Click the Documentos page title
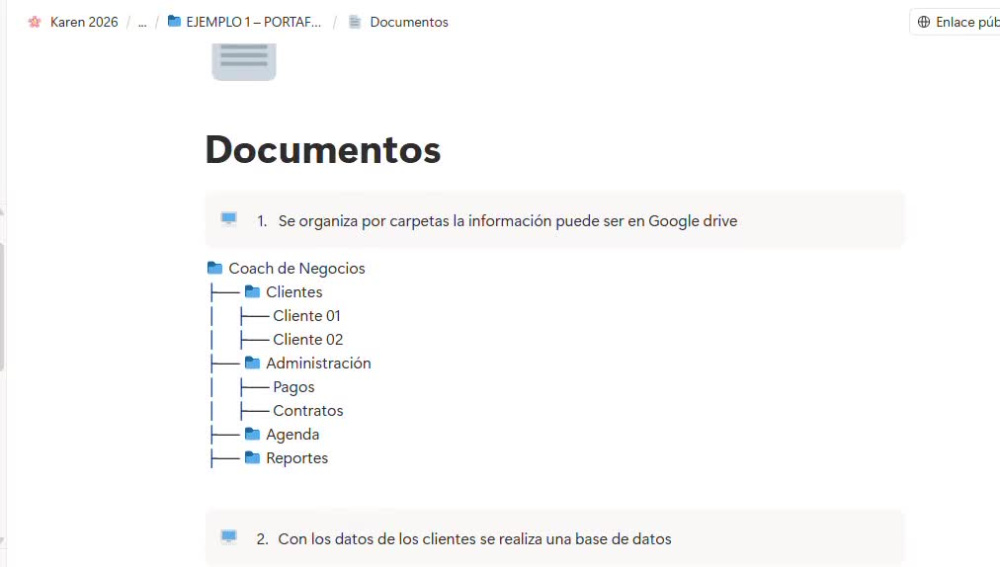 pyautogui.click(x=323, y=150)
